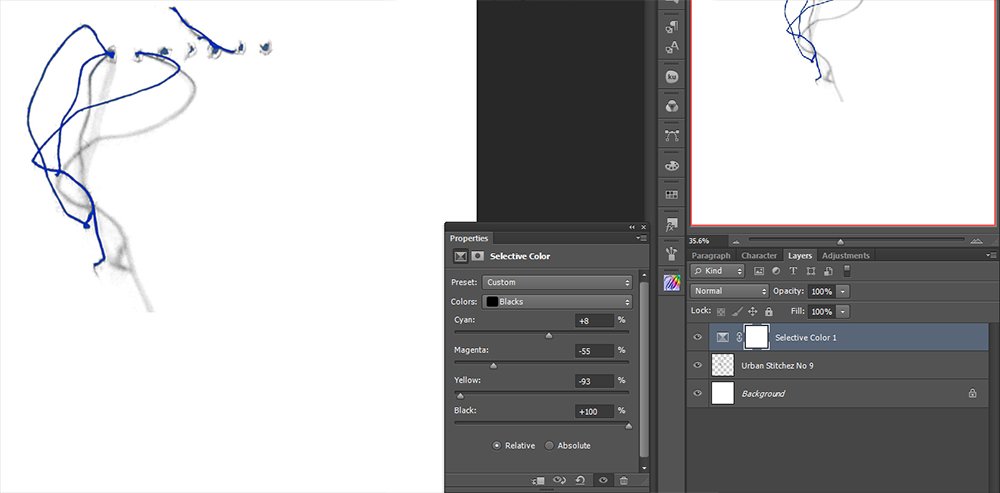Image resolution: width=1000 pixels, height=493 pixels.
Task: Open the Preset Custom dropdown
Action: pos(557,282)
